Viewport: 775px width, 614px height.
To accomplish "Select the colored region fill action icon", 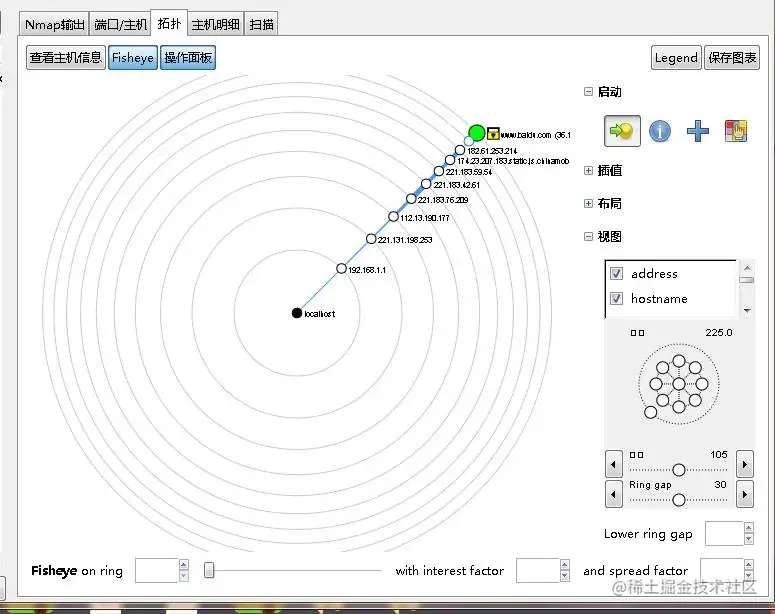I will coord(735,131).
